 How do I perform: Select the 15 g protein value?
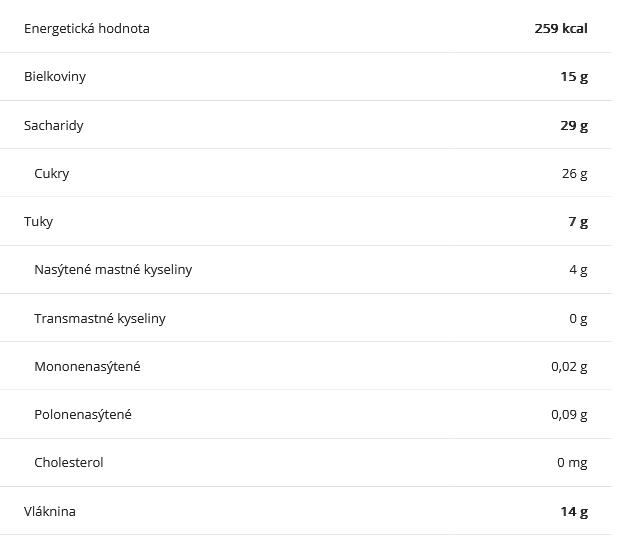[x=574, y=77]
